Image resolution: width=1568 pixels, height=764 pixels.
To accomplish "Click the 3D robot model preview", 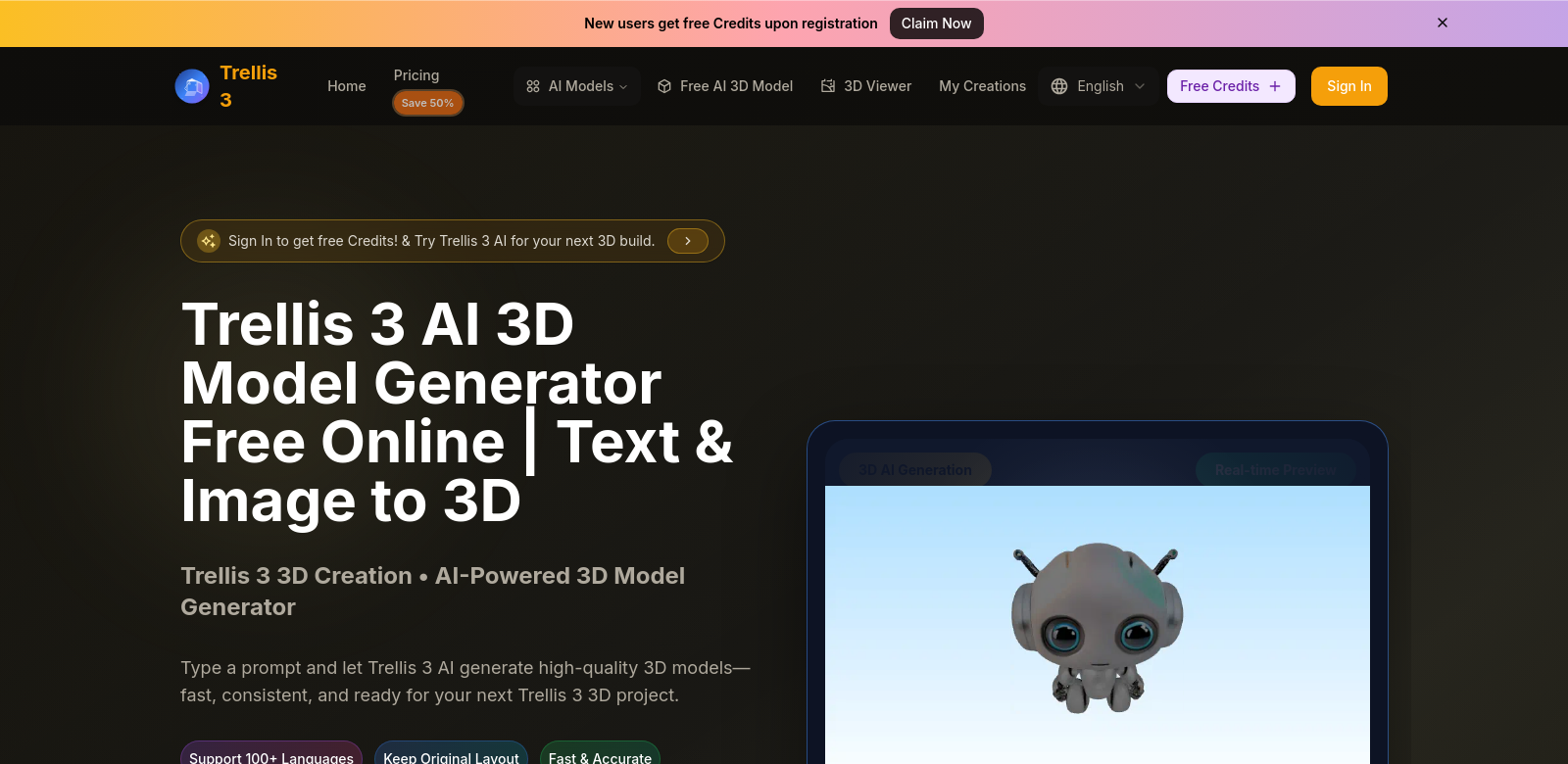I will point(1098,627).
